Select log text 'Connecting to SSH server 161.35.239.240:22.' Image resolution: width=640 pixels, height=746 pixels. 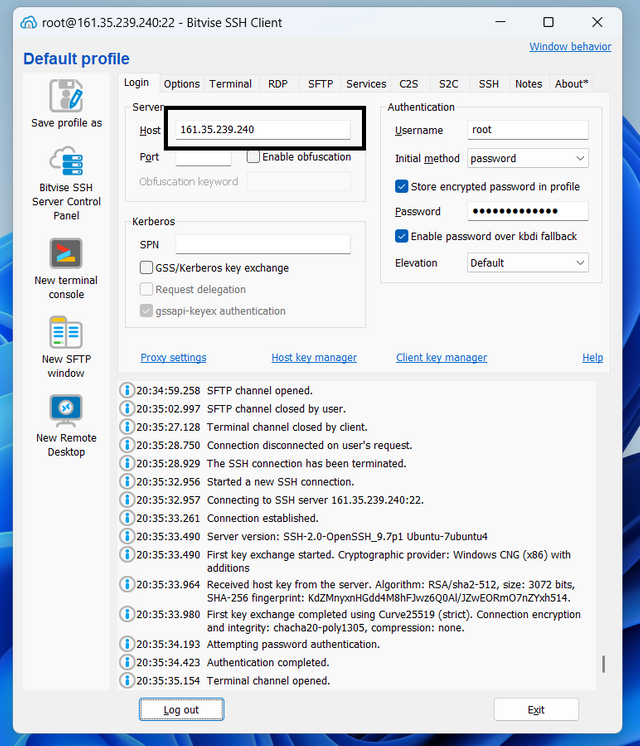click(315, 500)
